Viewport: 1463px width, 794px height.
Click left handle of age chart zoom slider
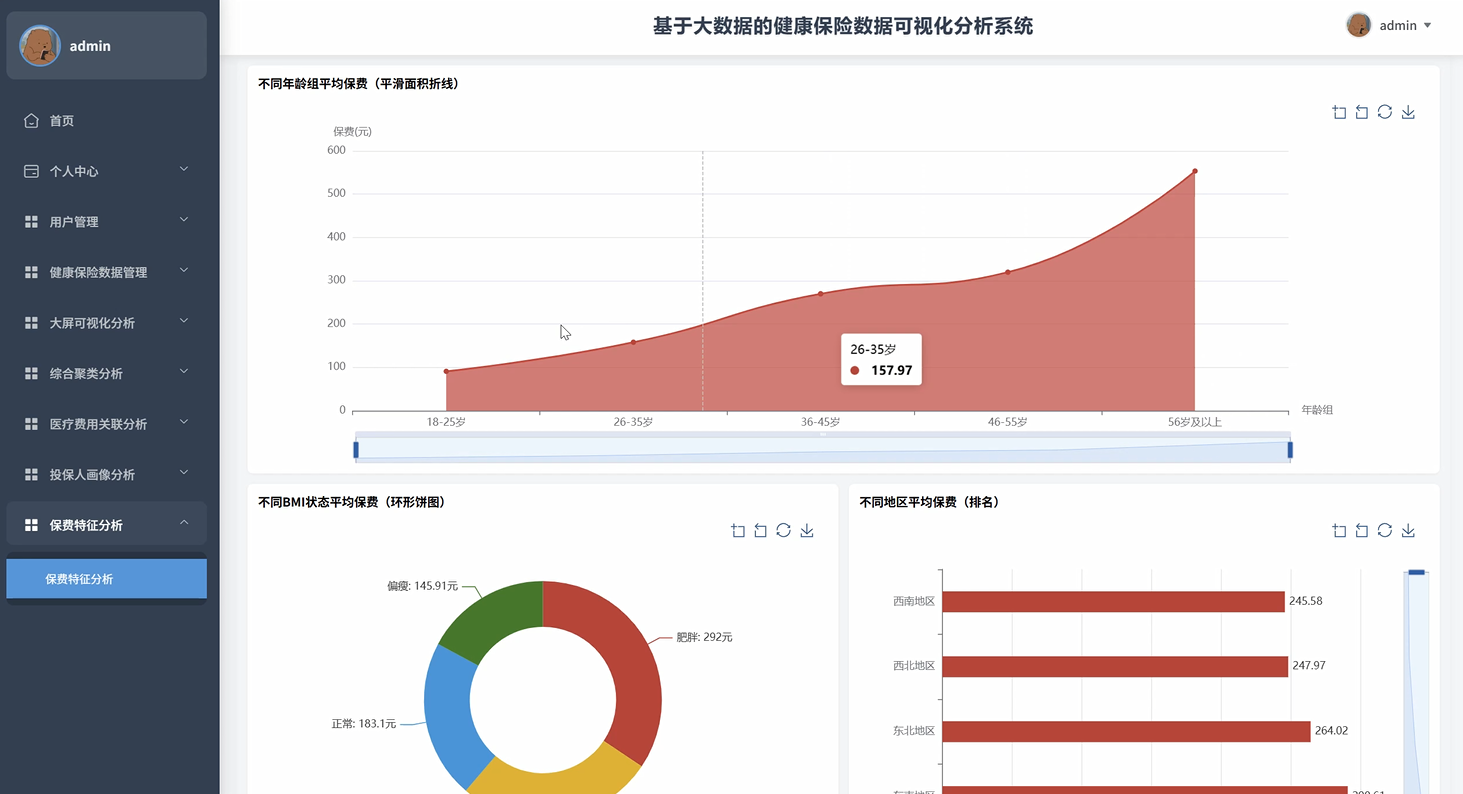356,450
